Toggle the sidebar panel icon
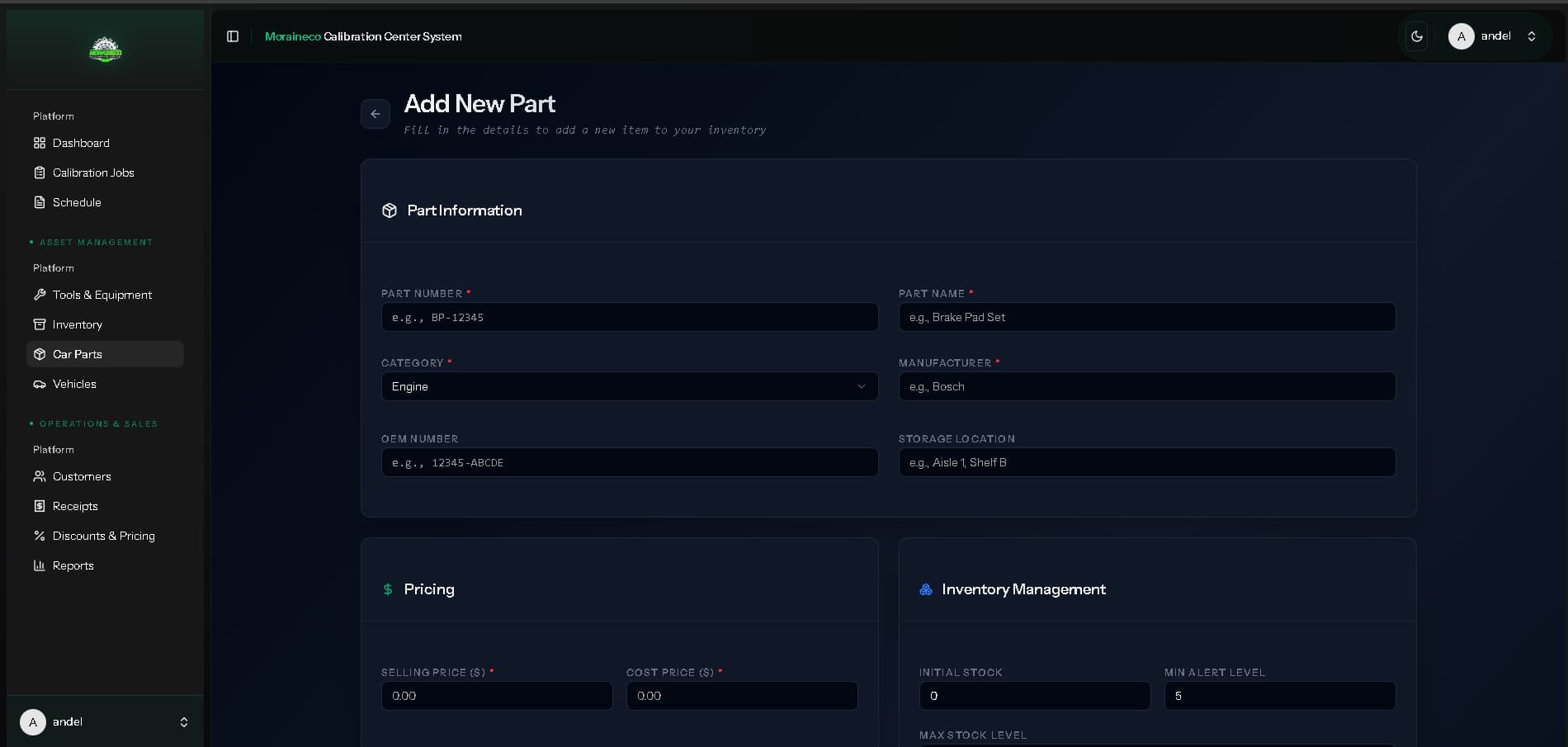 (233, 36)
